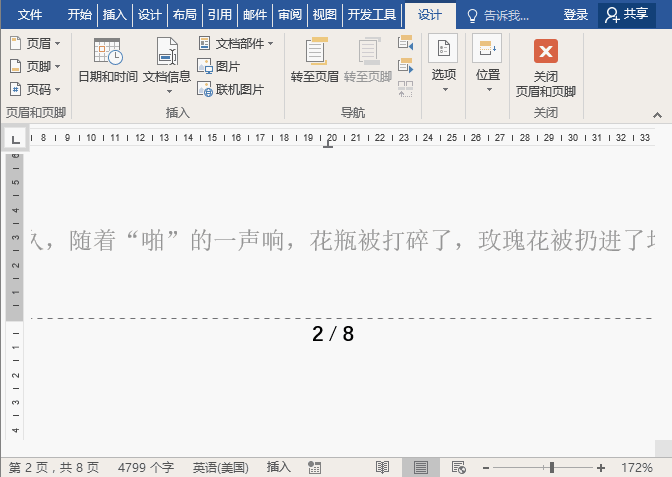672x477 pixels.
Task: Open the 文档信息 document info menu
Action: (167, 65)
